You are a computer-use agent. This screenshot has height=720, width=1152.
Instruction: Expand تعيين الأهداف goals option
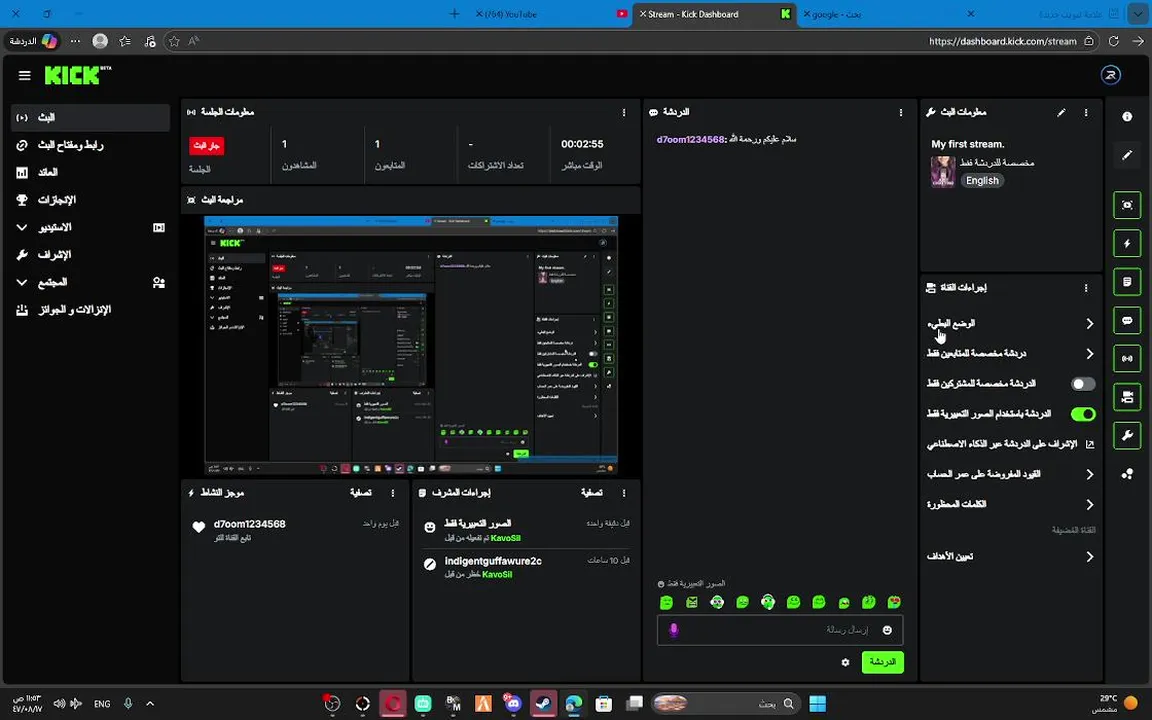pyautogui.click(x=1011, y=557)
